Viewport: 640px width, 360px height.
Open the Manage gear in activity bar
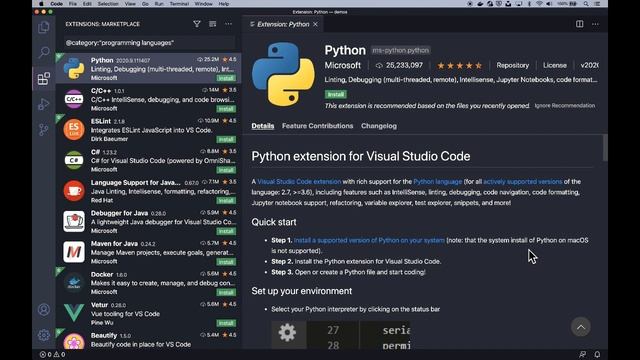44,335
